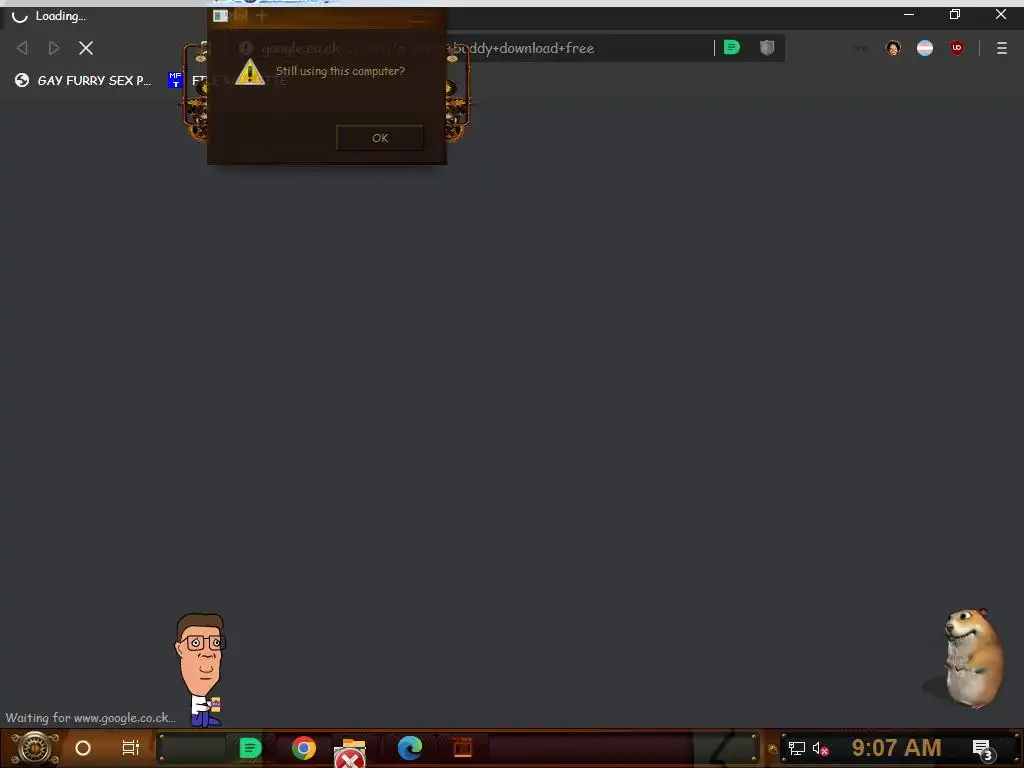1024x768 pixels.
Task: Launch Google Chrome from the taskbar
Action: tap(304, 748)
